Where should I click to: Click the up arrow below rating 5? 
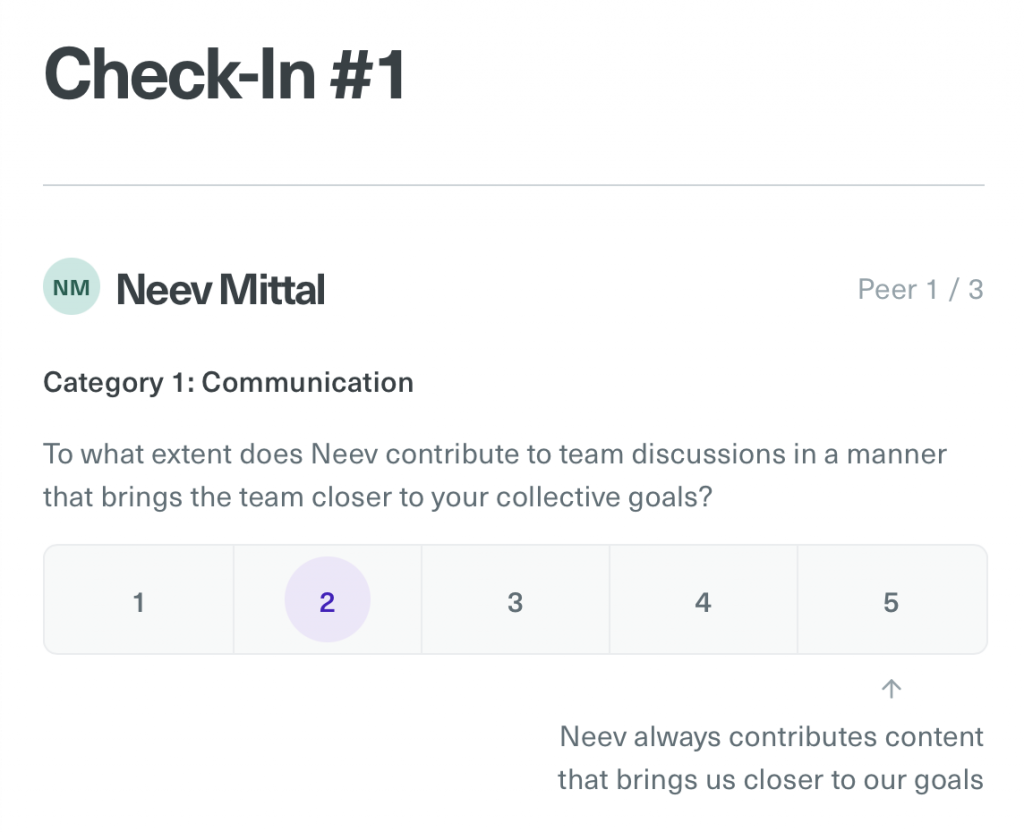tap(891, 688)
